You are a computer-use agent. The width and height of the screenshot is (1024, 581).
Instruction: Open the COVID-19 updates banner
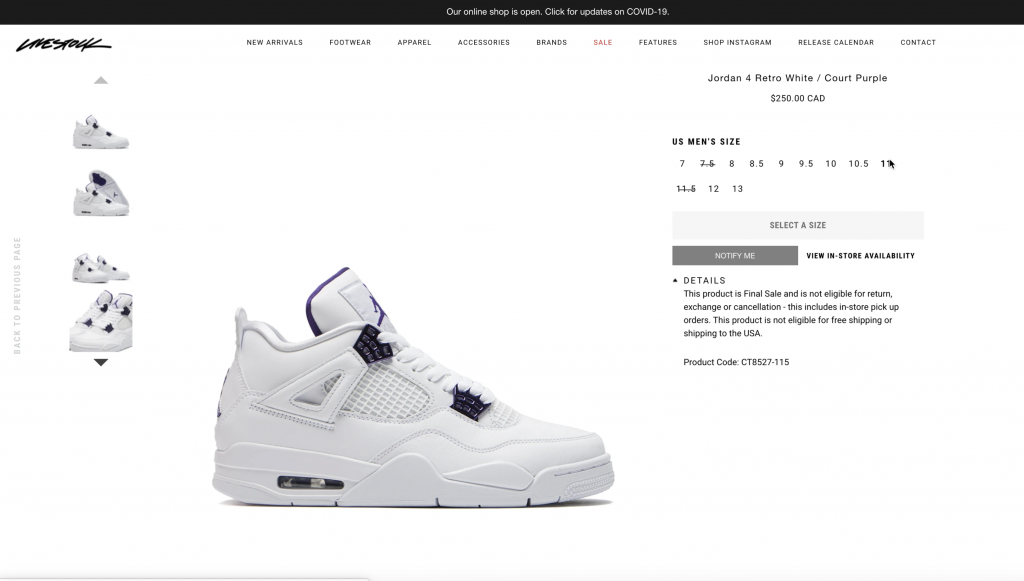click(558, 12)
